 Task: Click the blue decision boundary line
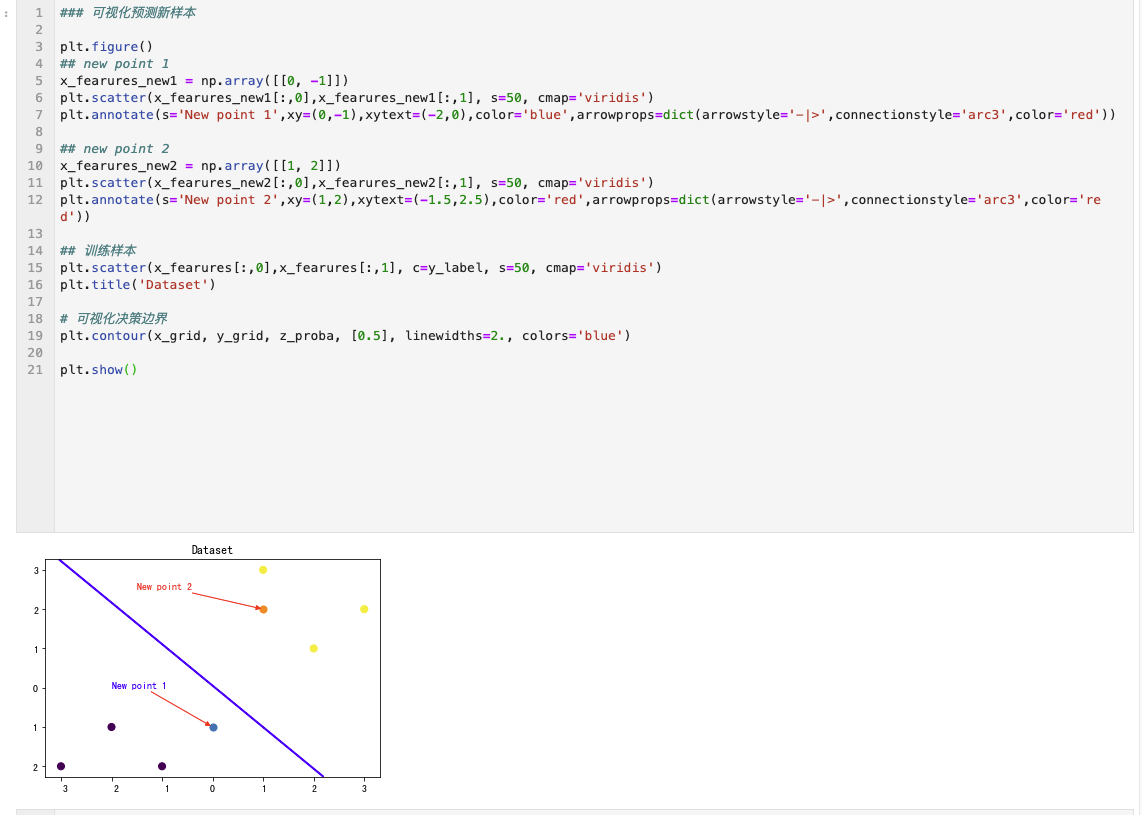(191, 668)
